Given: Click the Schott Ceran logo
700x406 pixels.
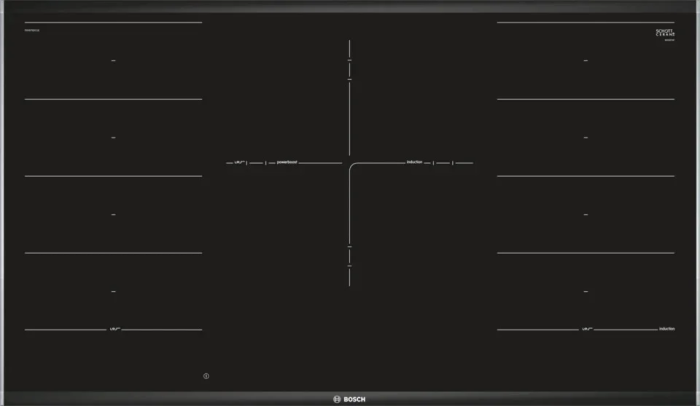Looking at the screenshot, I should point(665,33).
